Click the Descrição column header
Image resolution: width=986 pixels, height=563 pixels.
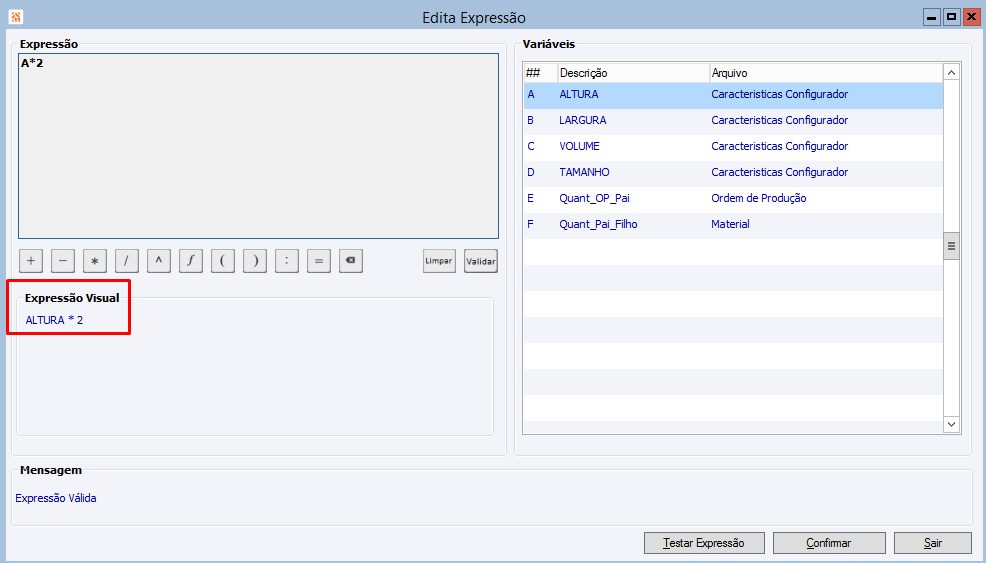coord(633,73)
